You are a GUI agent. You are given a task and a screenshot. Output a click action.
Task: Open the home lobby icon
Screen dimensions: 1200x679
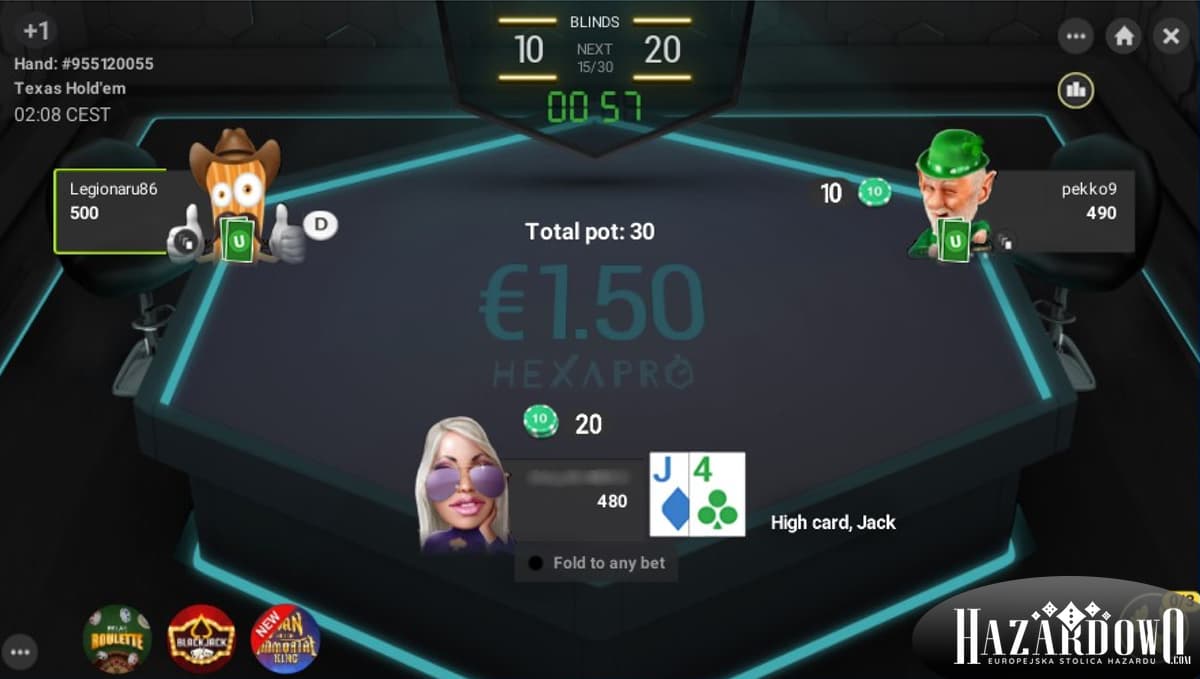tap(1124, 36)
